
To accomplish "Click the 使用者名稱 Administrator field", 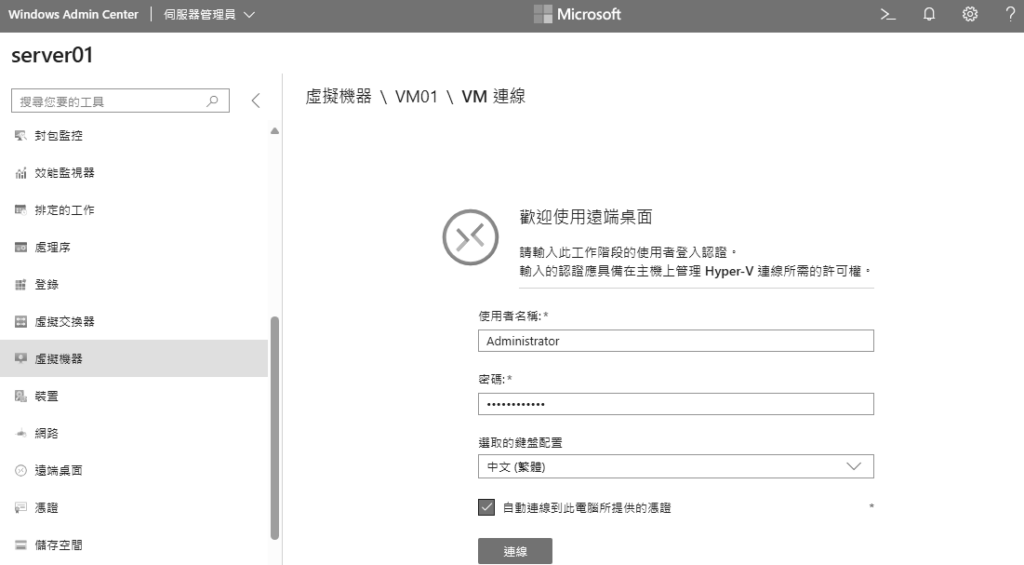I will pyautogui.click(x=676, y=341).
